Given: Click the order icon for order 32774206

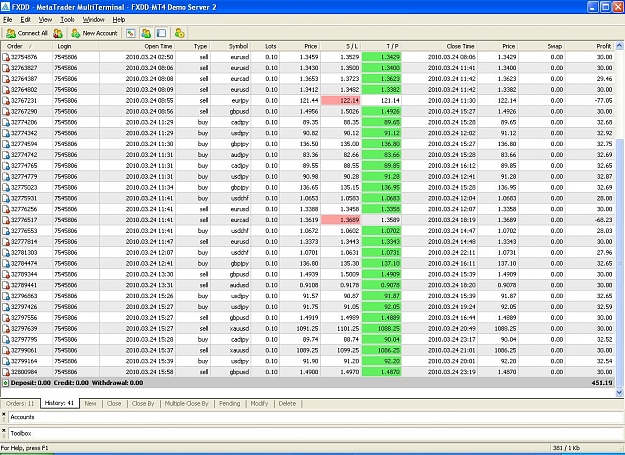Looking at the screenshot, I should point(6,122).
